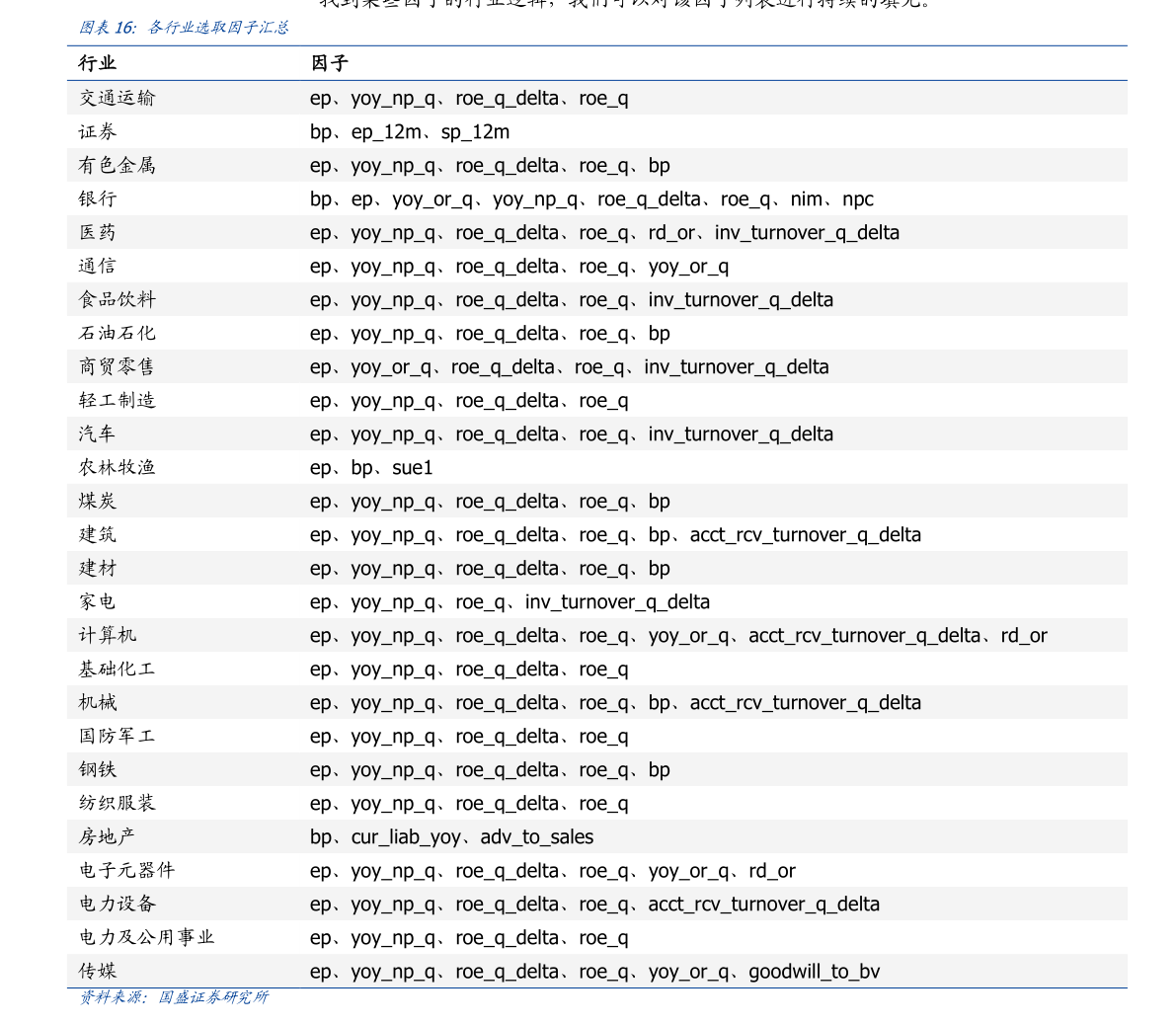
Task: Select the 传媒 row's goodwill_to_bv factor
Action: coord(814,972)
